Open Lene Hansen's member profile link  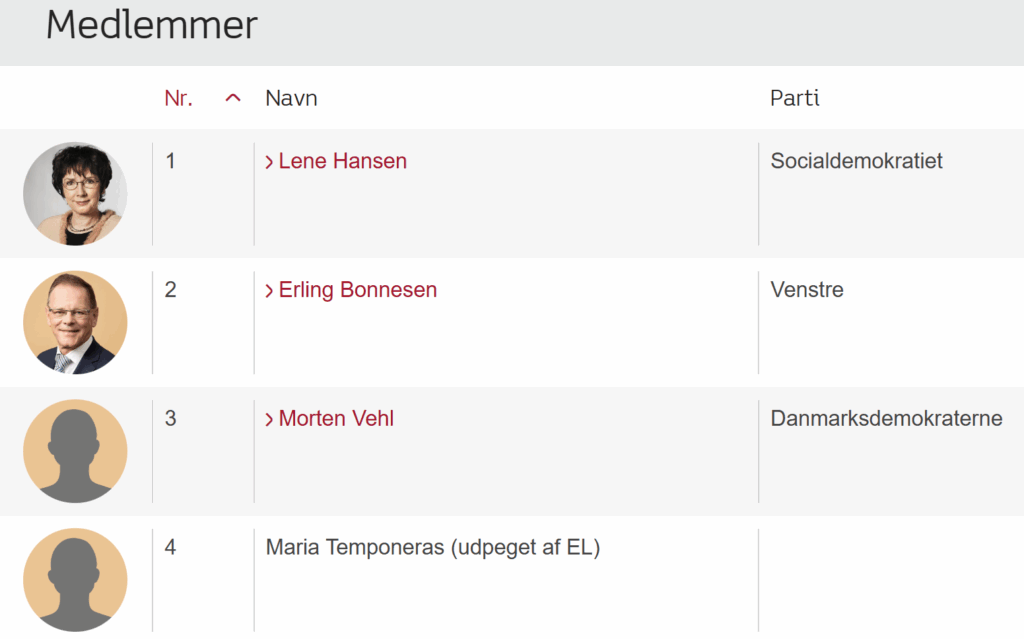tap(342, 161)
